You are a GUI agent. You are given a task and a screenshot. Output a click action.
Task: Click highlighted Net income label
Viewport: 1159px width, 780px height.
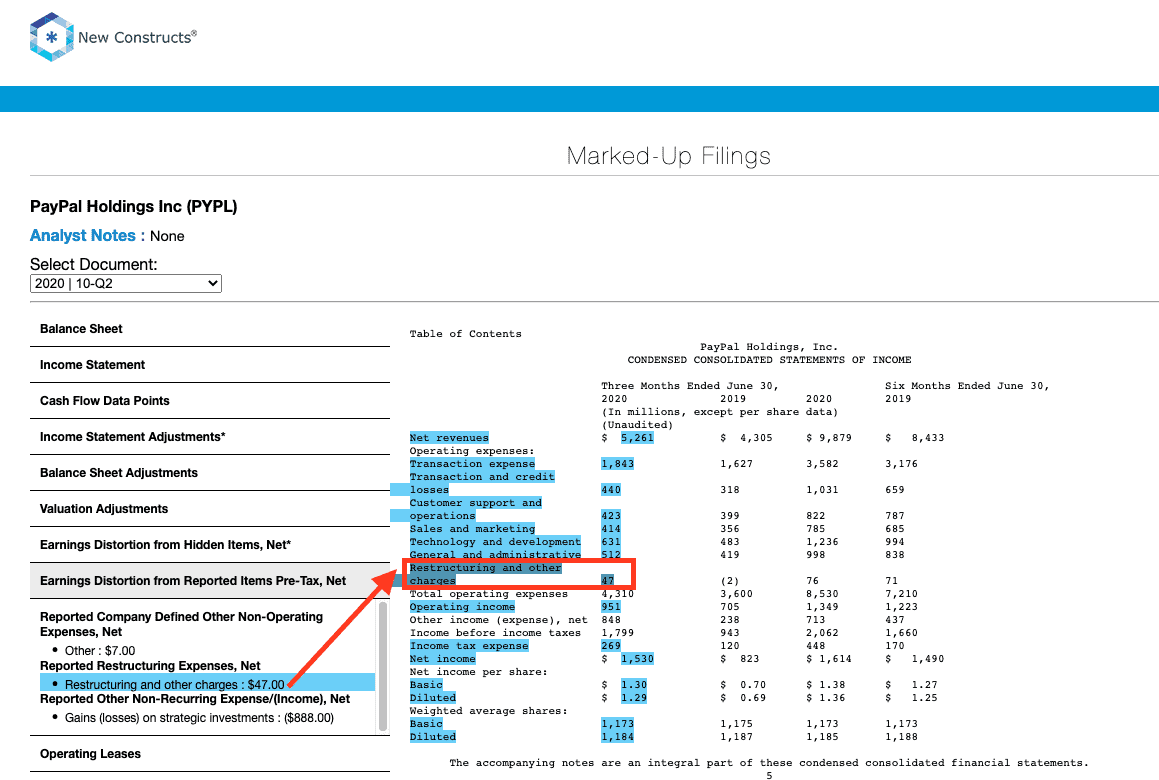point(442,659)
